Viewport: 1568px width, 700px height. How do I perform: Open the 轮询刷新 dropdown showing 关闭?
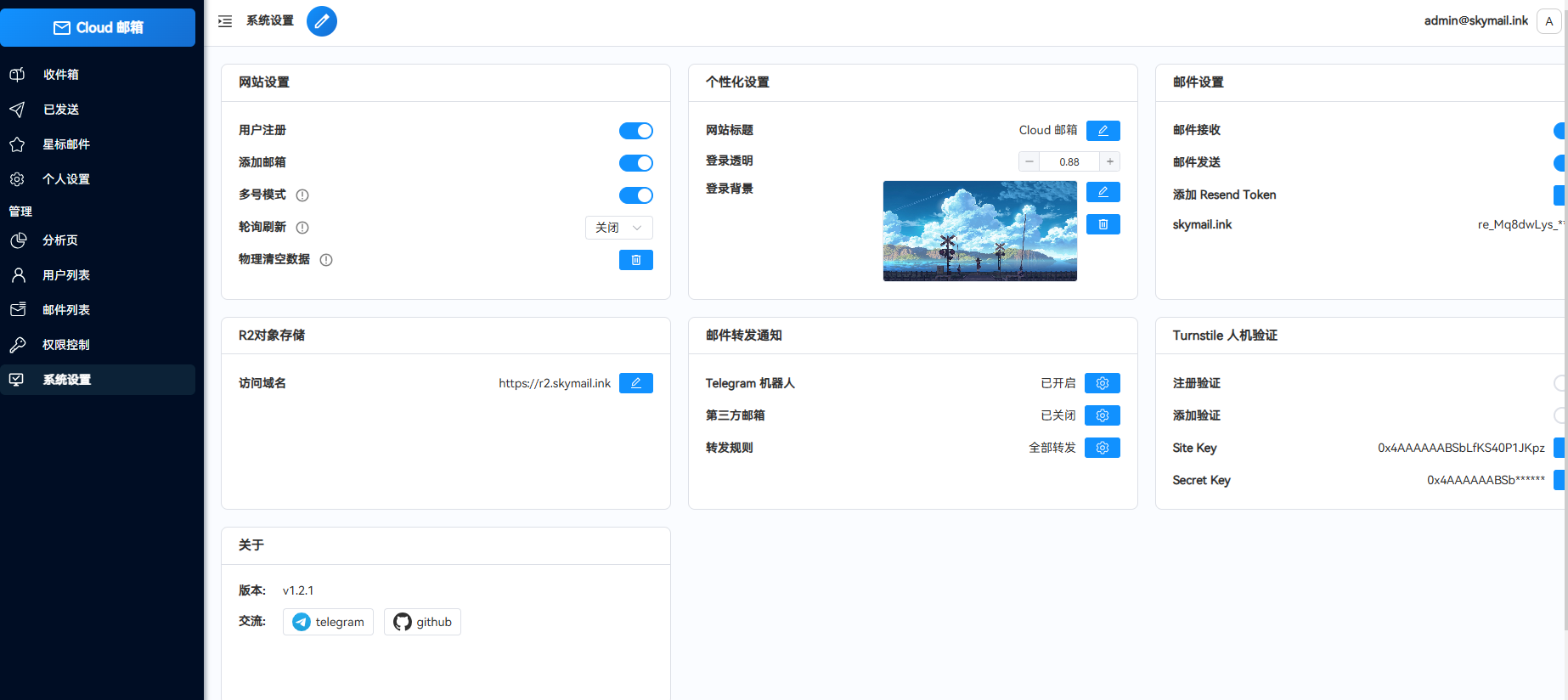pos(619,228)
